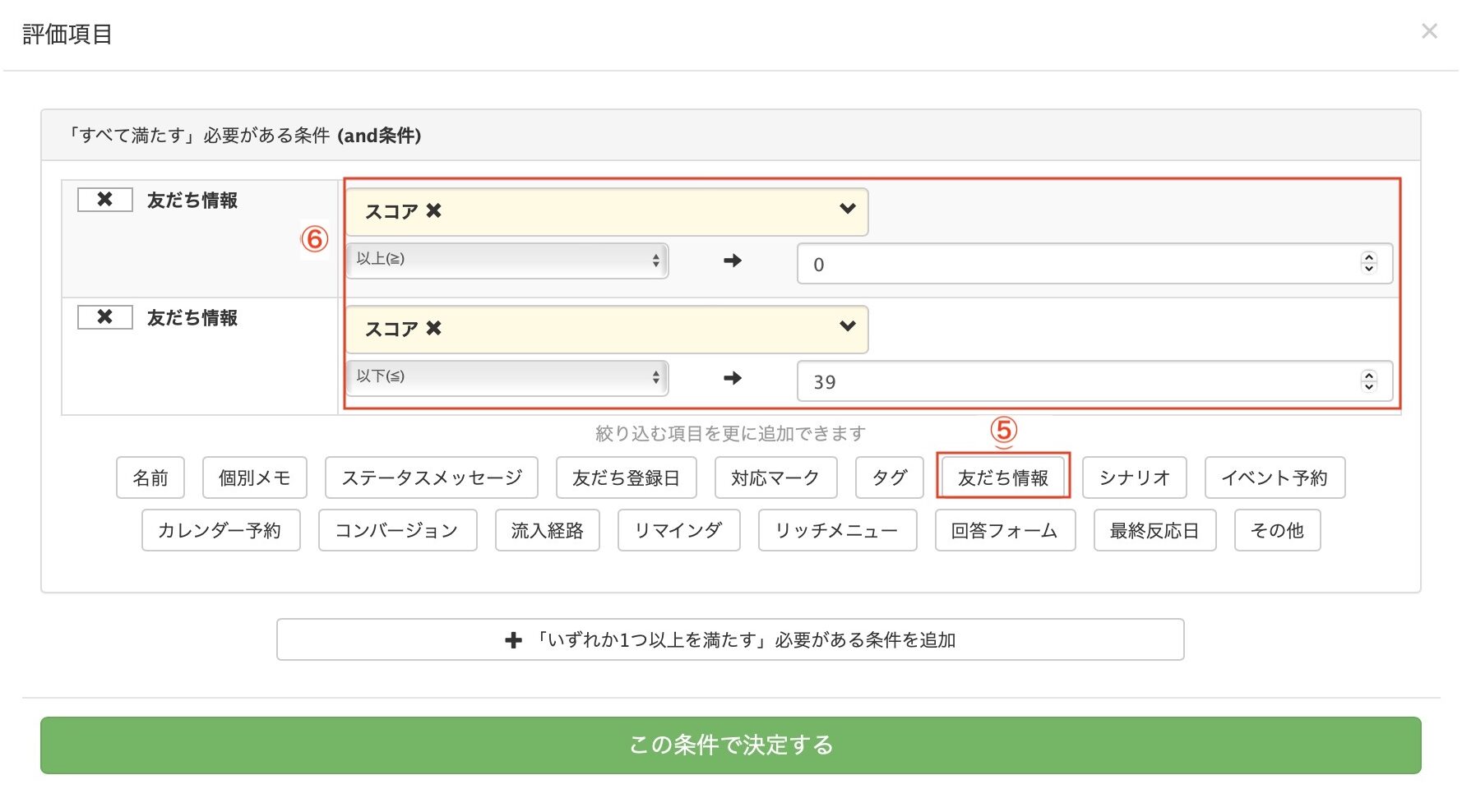Add the 流入経路 filter condition
Image resolution: width=1462 pixels, height=812 pixels.
point(547,530)
